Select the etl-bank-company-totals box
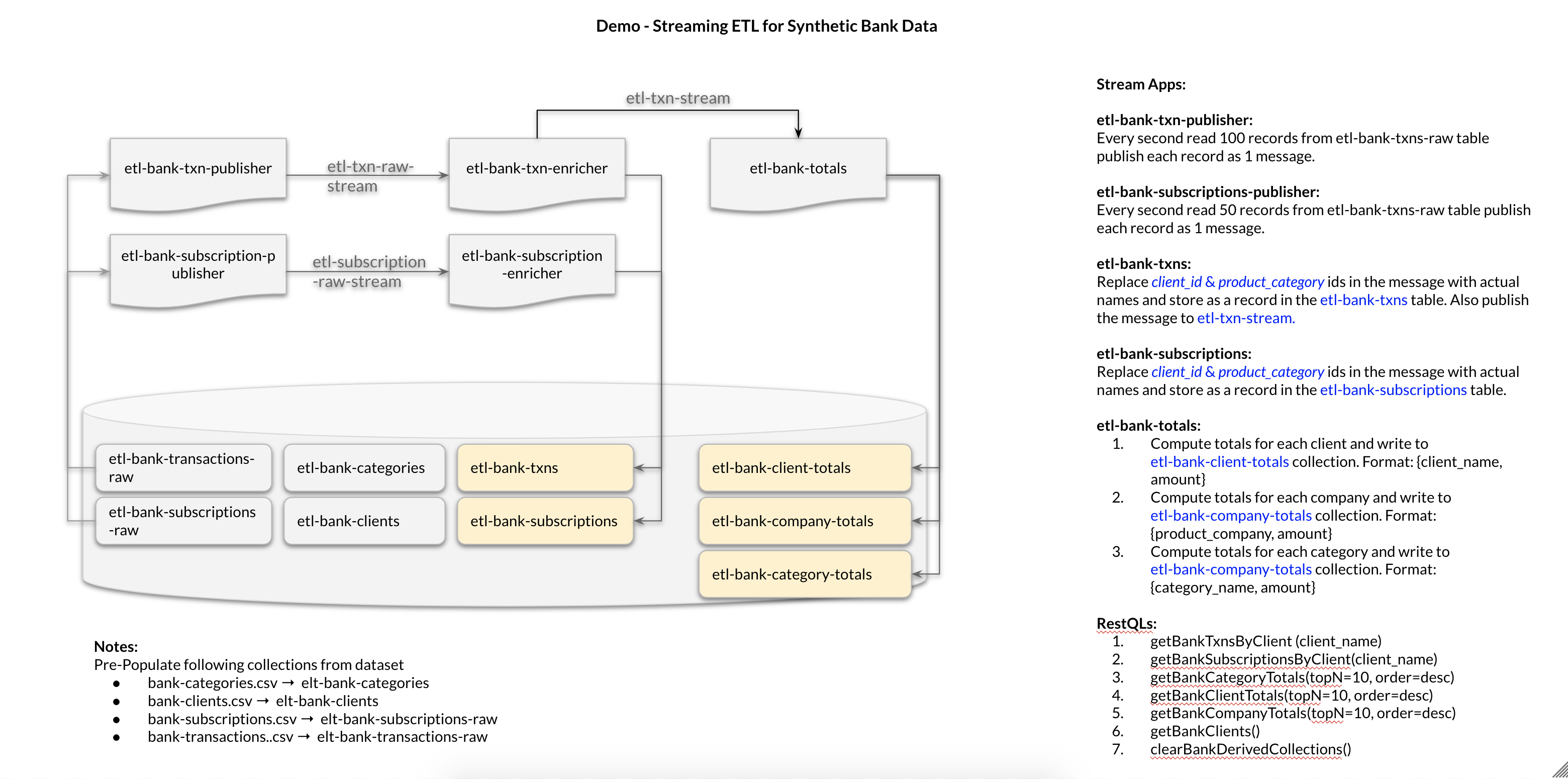 [804, 521]
